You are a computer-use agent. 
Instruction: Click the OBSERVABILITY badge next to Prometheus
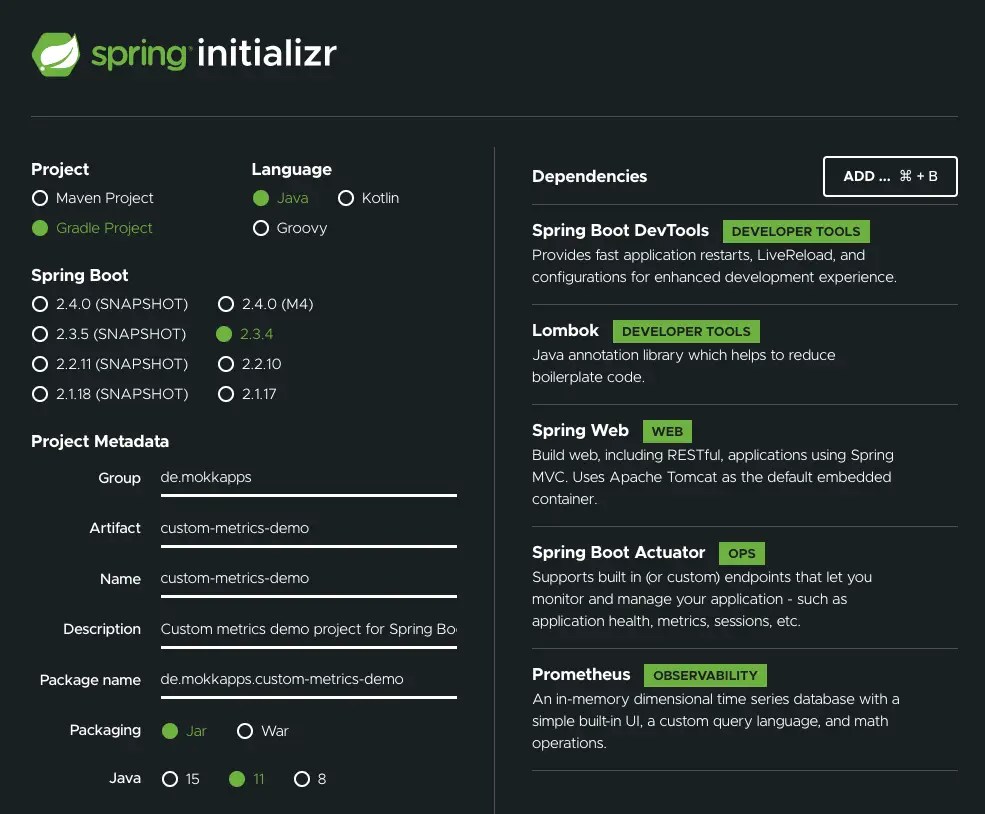(x=705, y=675)
